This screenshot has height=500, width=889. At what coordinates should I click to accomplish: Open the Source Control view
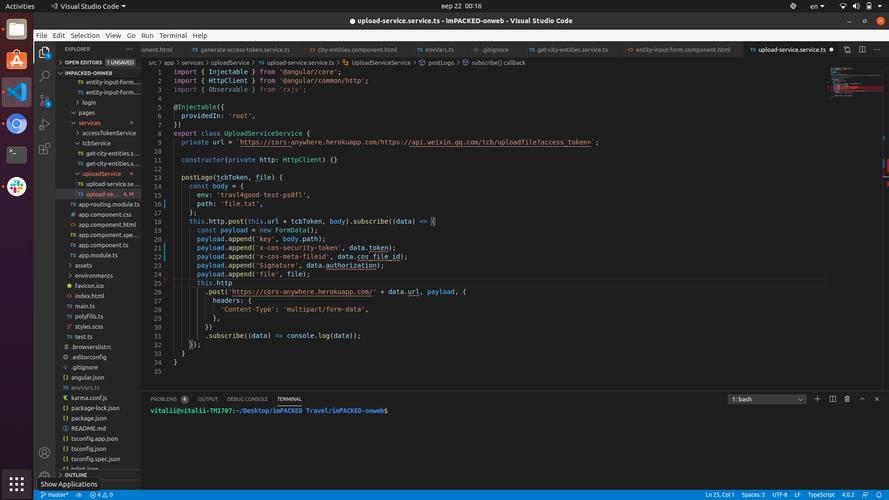click(44, 101)
